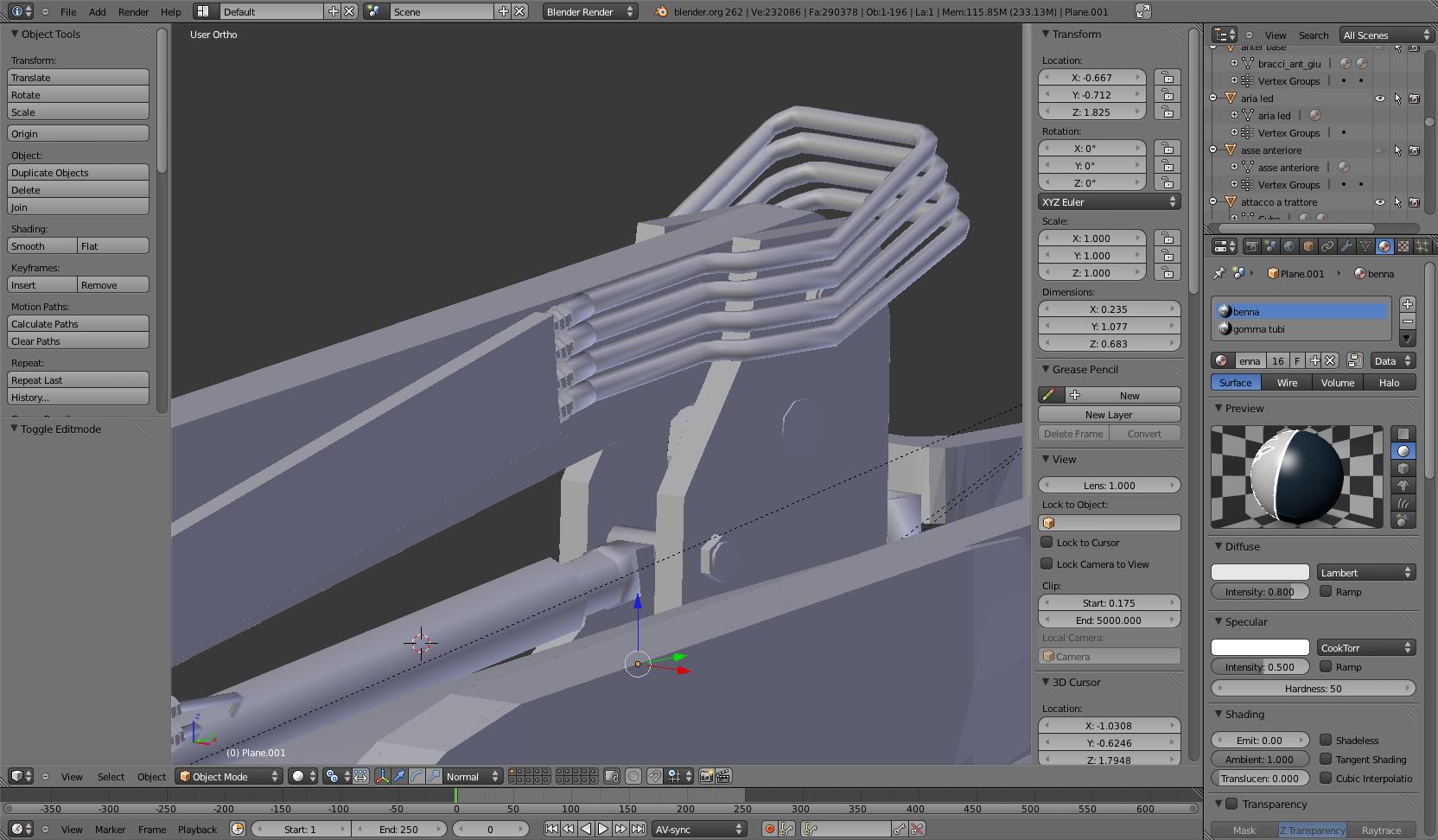Click the Diffuse color swatch
This screenshot has height=840, width=1438.
pos(1260,572)
